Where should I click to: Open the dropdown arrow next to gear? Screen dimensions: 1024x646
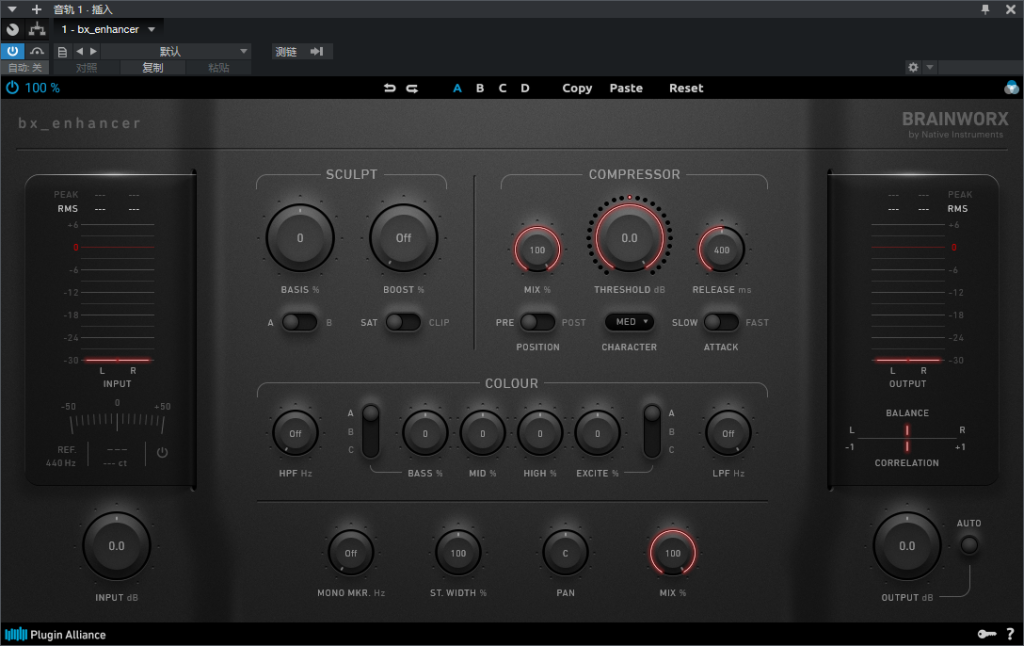930,67
